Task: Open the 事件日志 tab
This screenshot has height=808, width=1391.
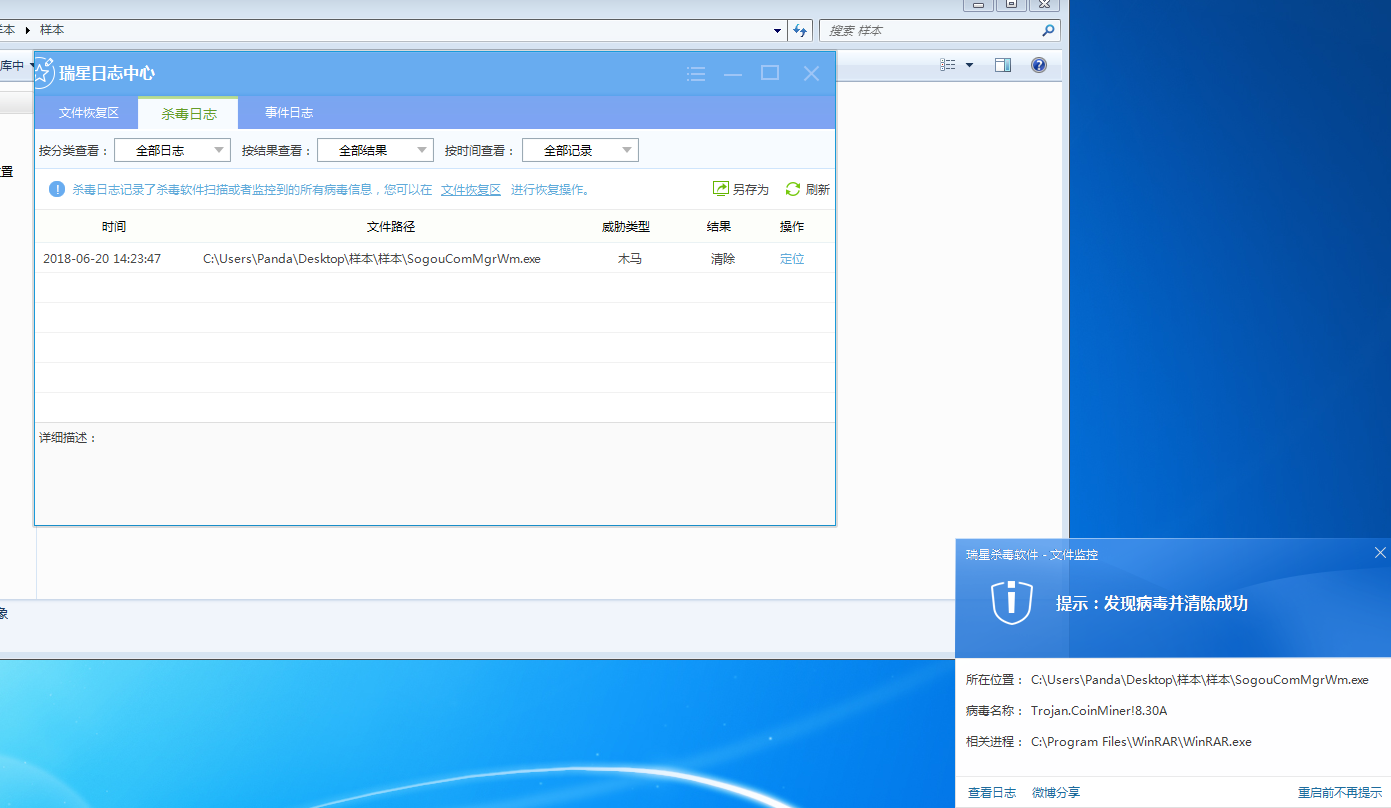Action: tap(289, 113)
